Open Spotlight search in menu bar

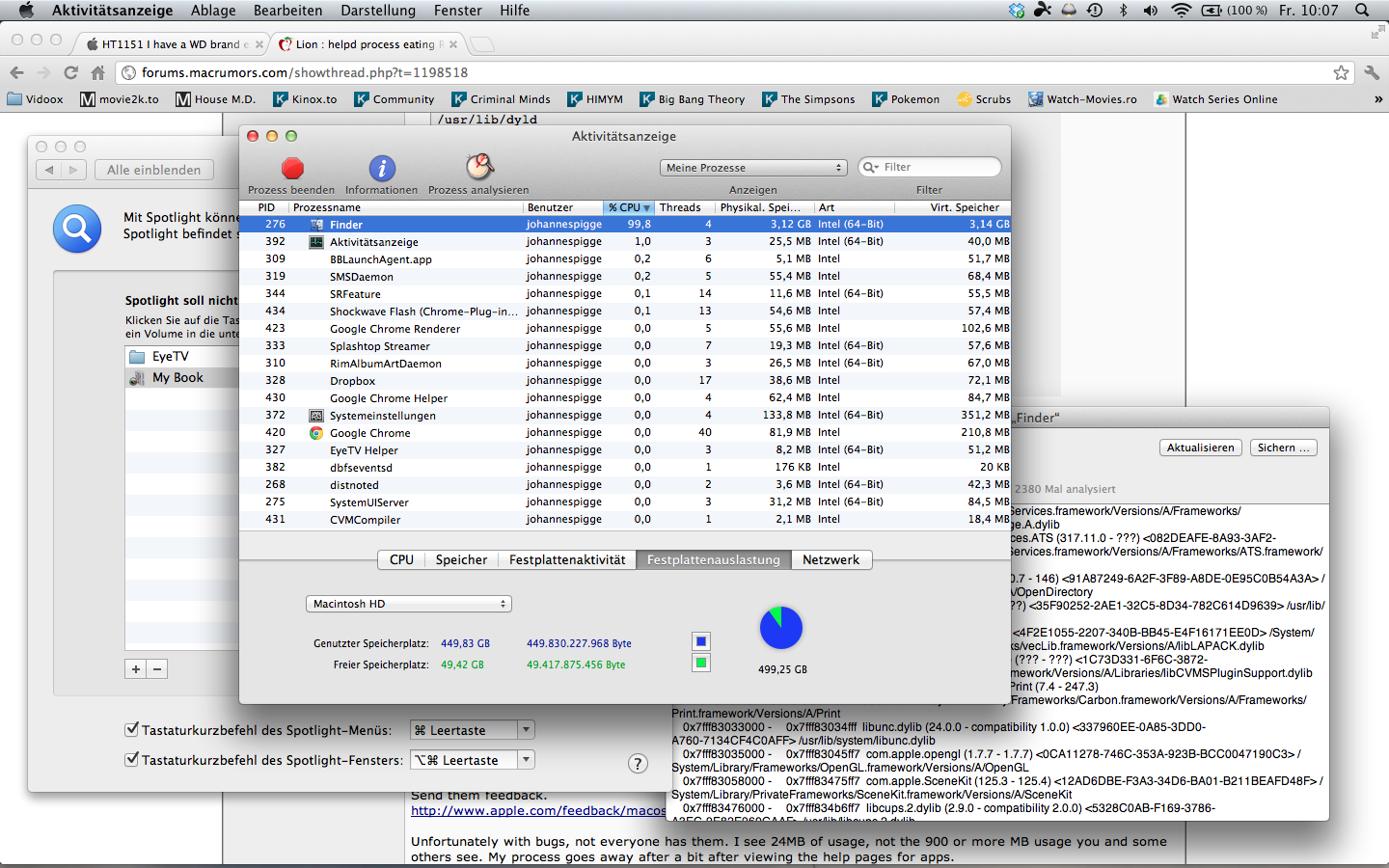[1362, 11]
